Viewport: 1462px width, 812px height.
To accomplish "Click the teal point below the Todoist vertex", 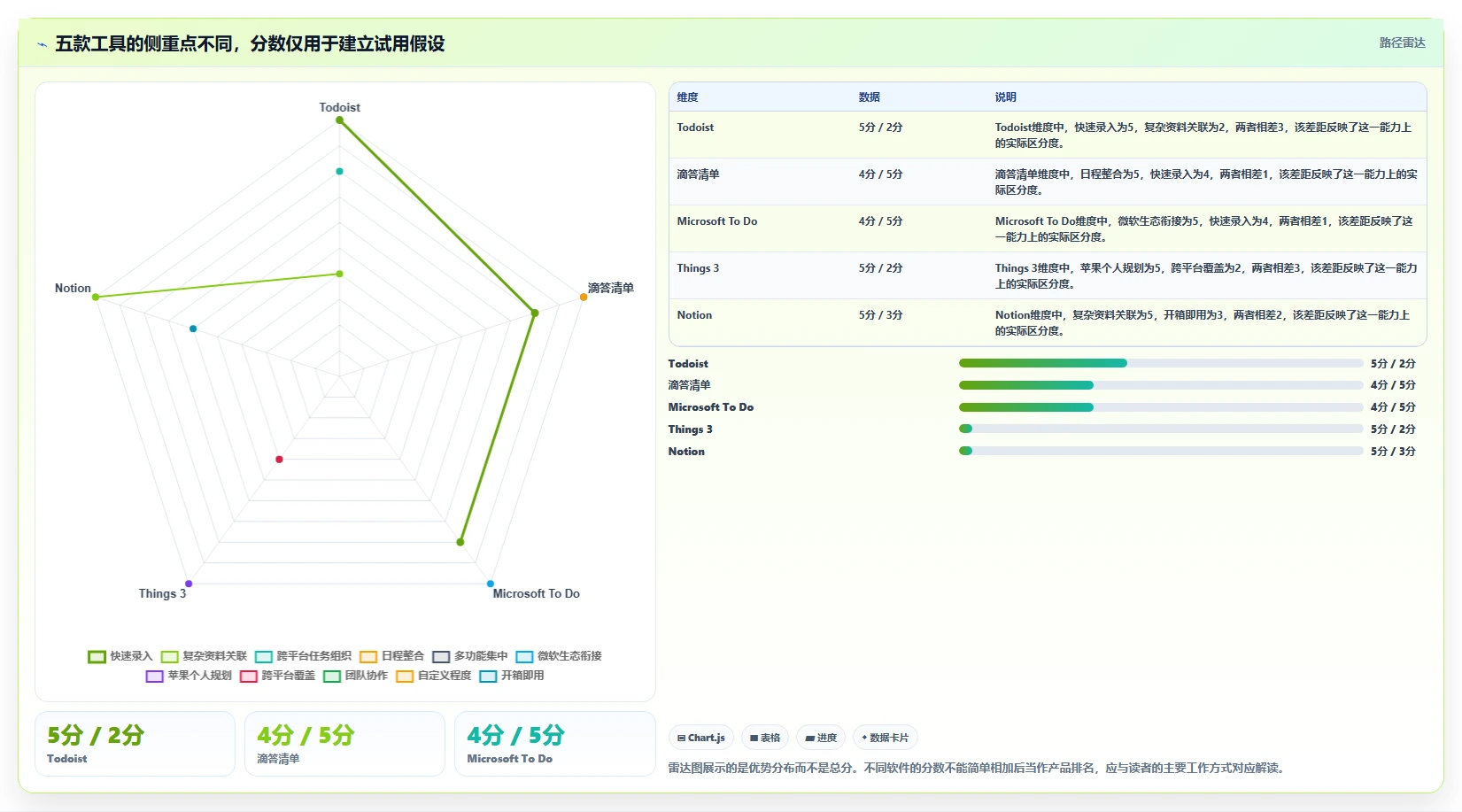I will pos(339,171).
